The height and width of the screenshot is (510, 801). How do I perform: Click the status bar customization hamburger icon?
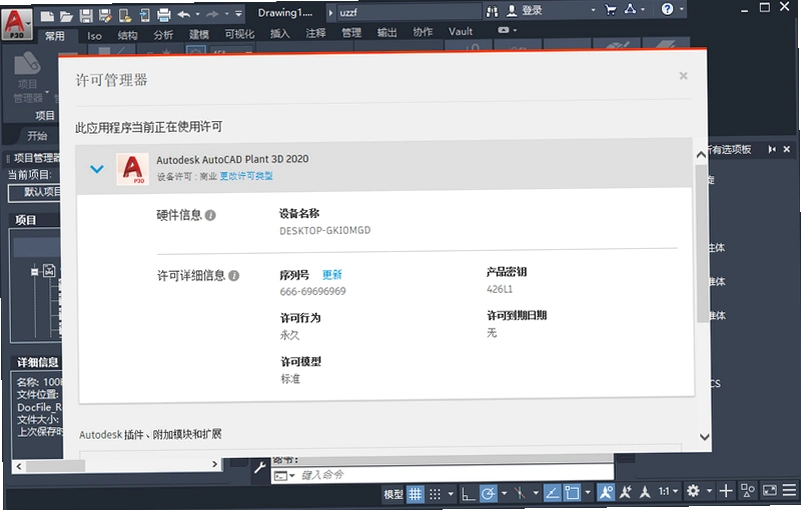click(x=789, y=490)
